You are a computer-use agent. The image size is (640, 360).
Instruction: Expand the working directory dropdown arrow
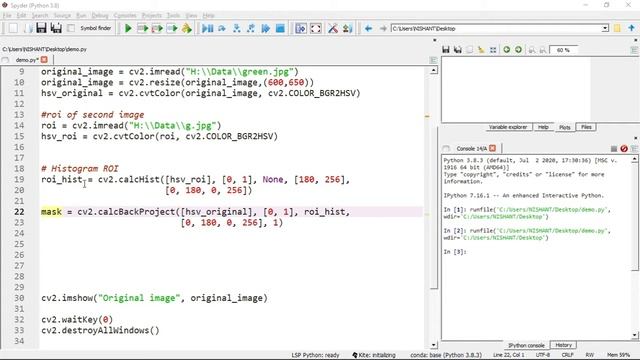[605, 28]
